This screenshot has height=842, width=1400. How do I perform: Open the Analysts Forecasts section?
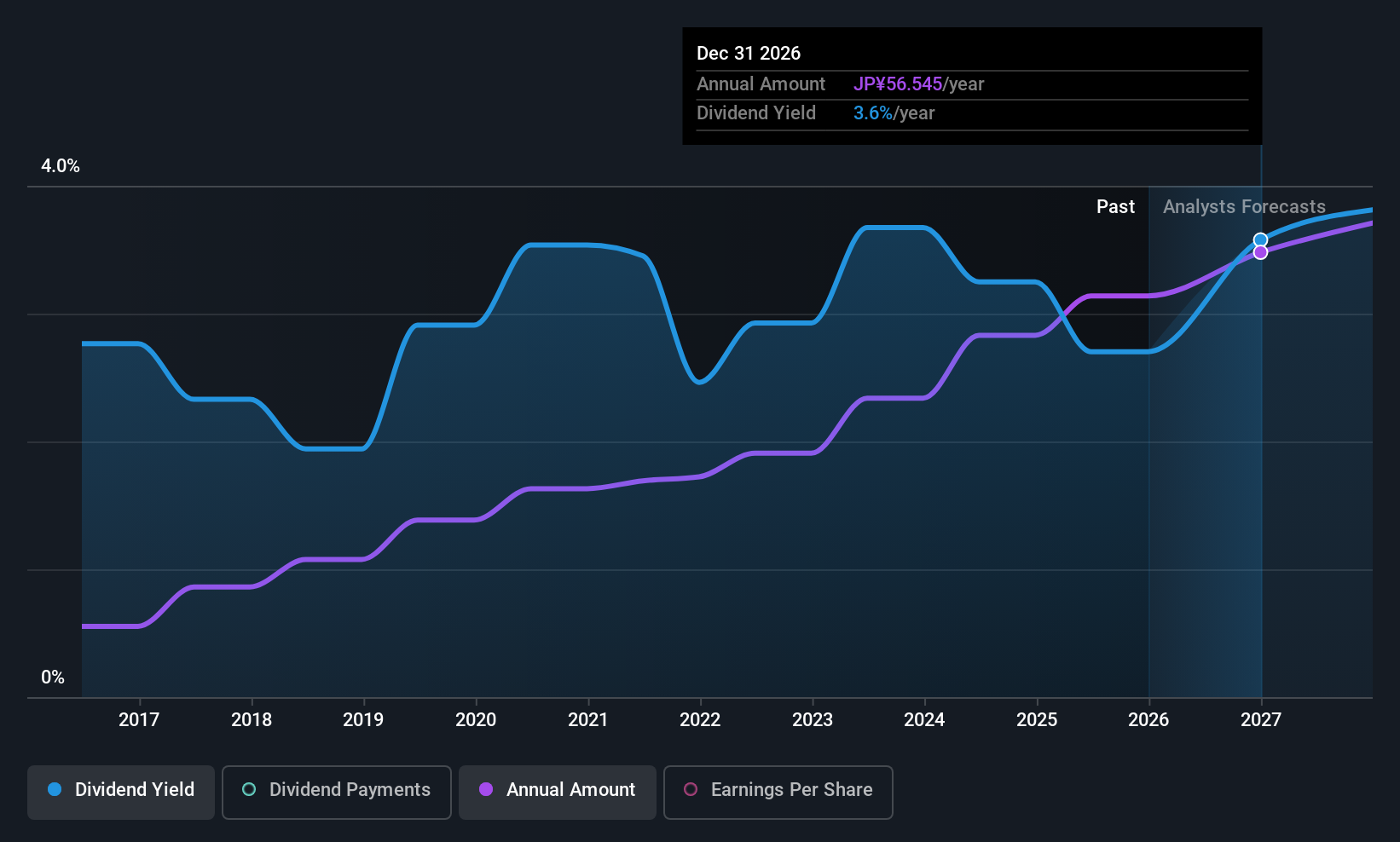(x=1243, y=206)
